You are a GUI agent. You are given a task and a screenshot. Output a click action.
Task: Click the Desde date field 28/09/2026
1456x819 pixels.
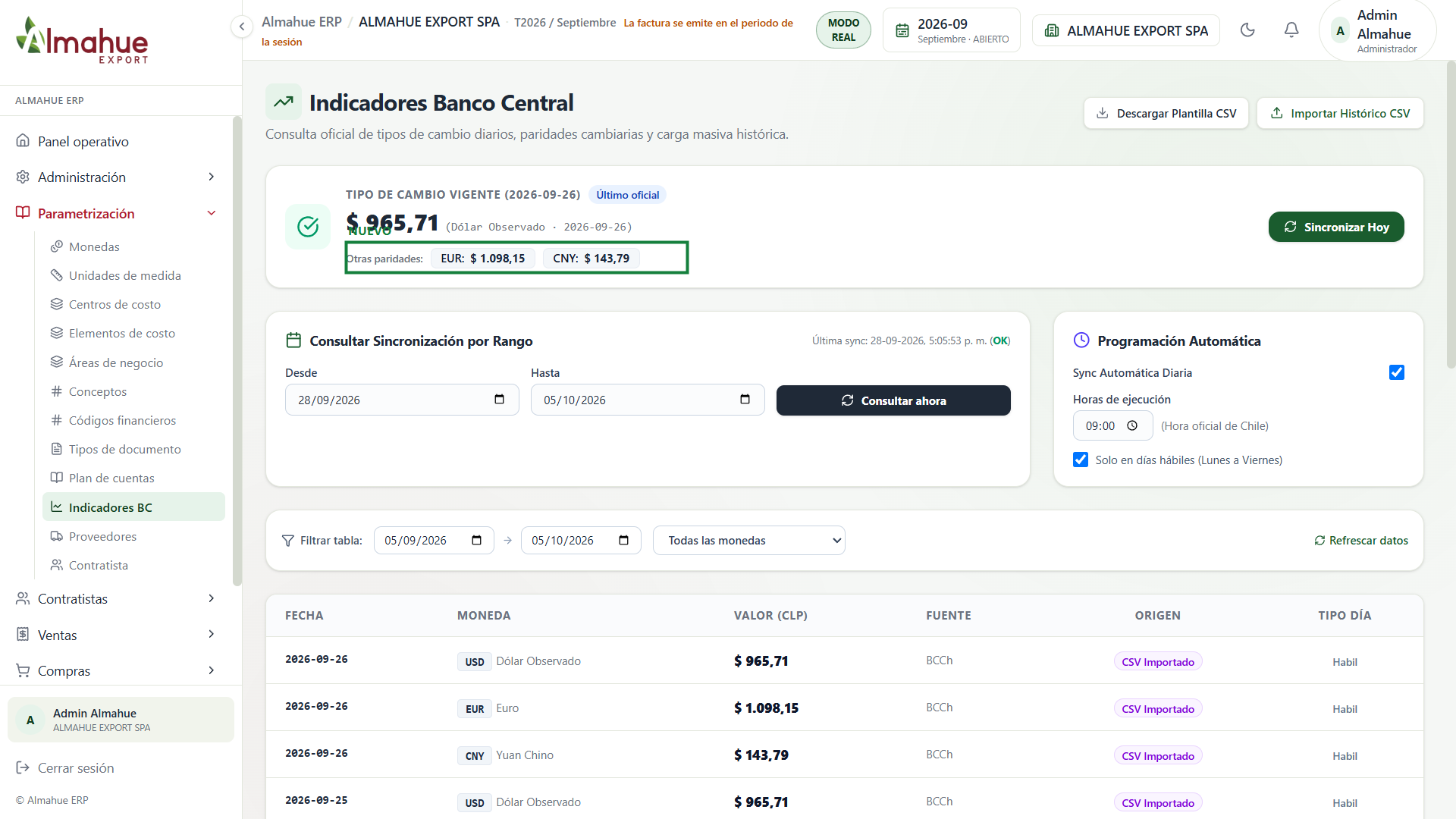[402, 400]
